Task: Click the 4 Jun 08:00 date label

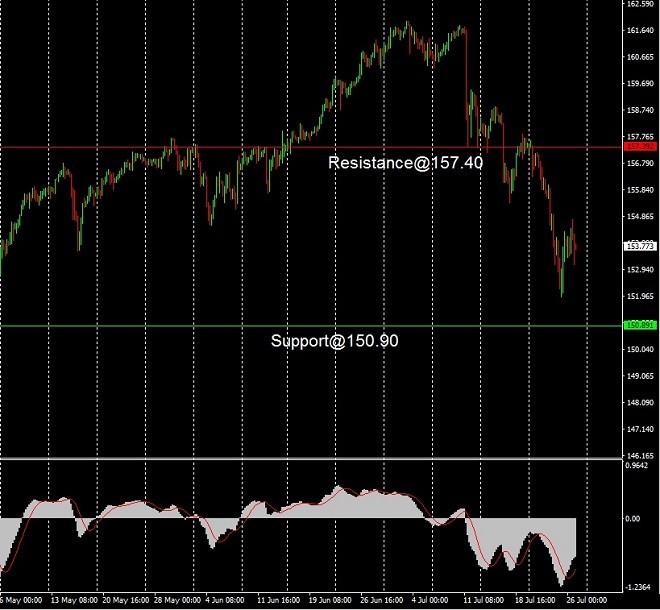Action: (x=225, y=600)
